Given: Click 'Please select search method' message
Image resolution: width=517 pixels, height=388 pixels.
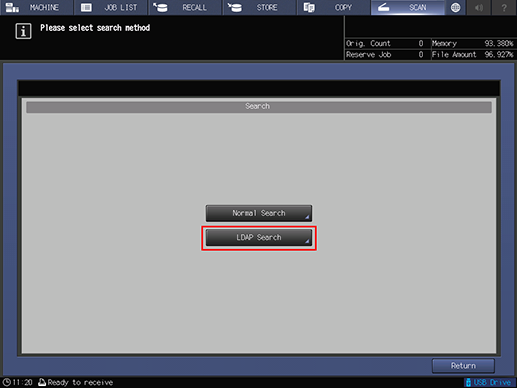Looking at the screenshot, I should [x=95, y=28].
